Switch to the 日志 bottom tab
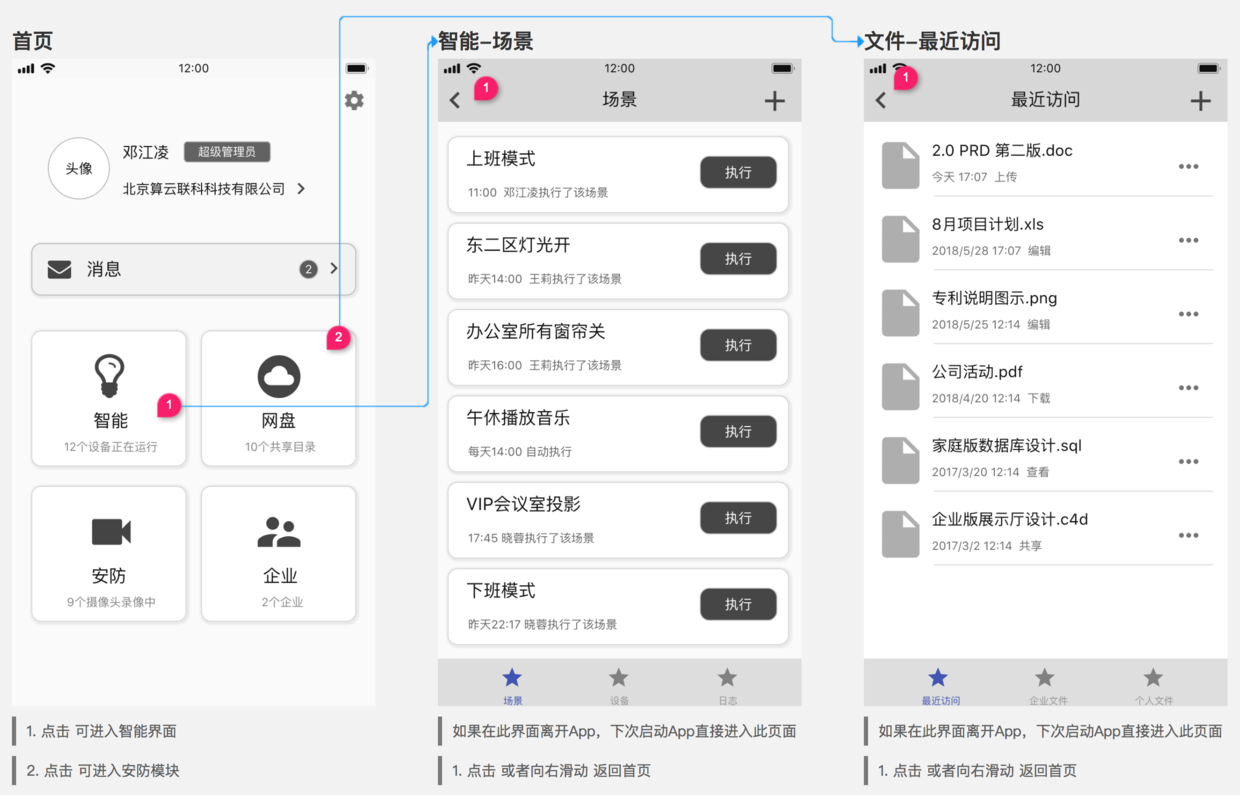1240x795 pixels. click(727, 686)
